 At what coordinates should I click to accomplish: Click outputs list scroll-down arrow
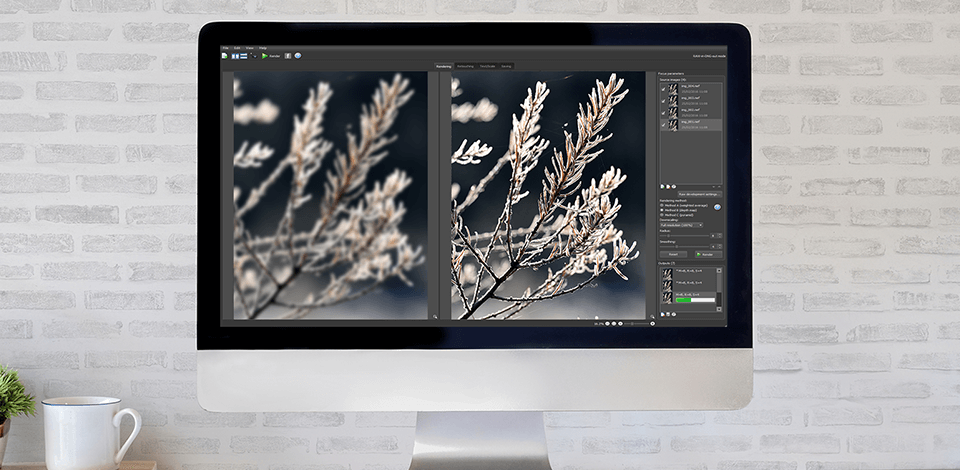coord(719,309)
